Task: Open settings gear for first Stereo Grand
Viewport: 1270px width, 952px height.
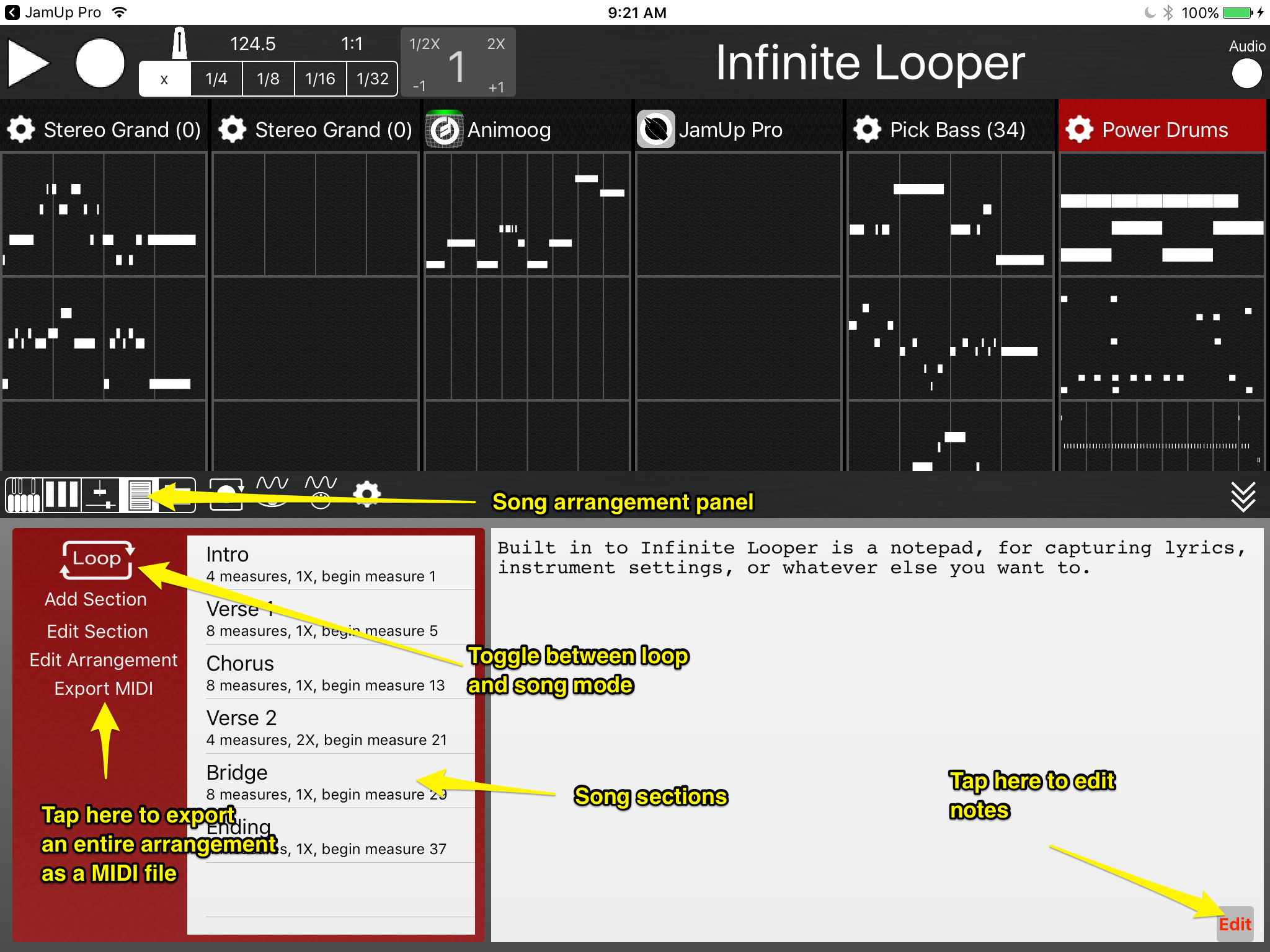Action: point(21,130)
